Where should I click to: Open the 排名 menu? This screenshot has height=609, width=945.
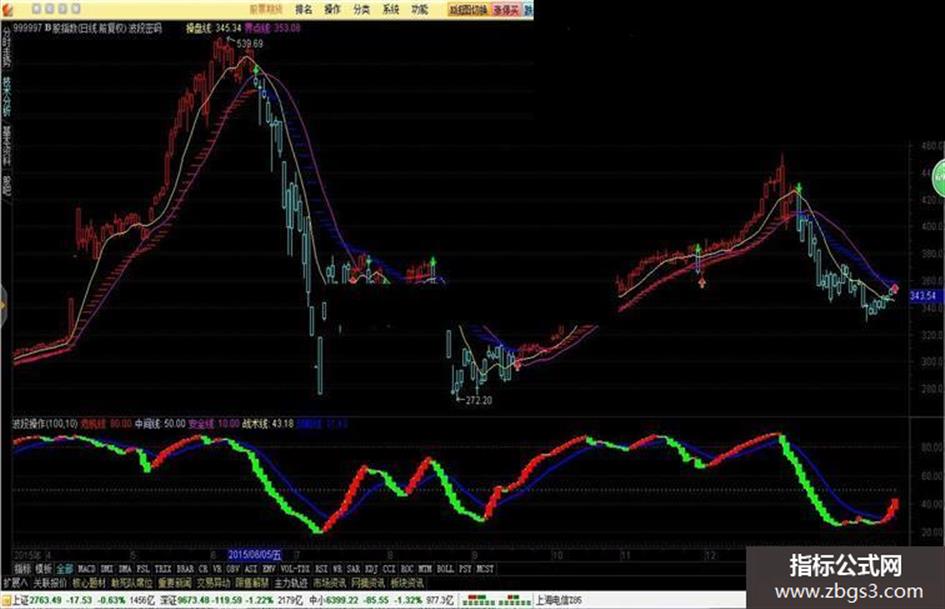304,9
